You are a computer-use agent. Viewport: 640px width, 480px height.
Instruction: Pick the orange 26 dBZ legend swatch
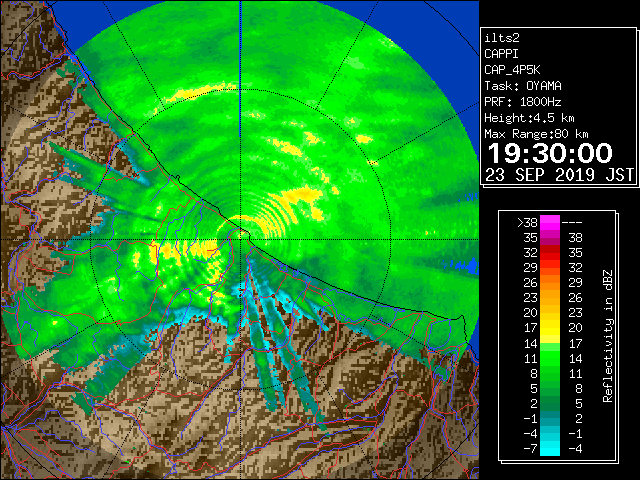(550, 283)
